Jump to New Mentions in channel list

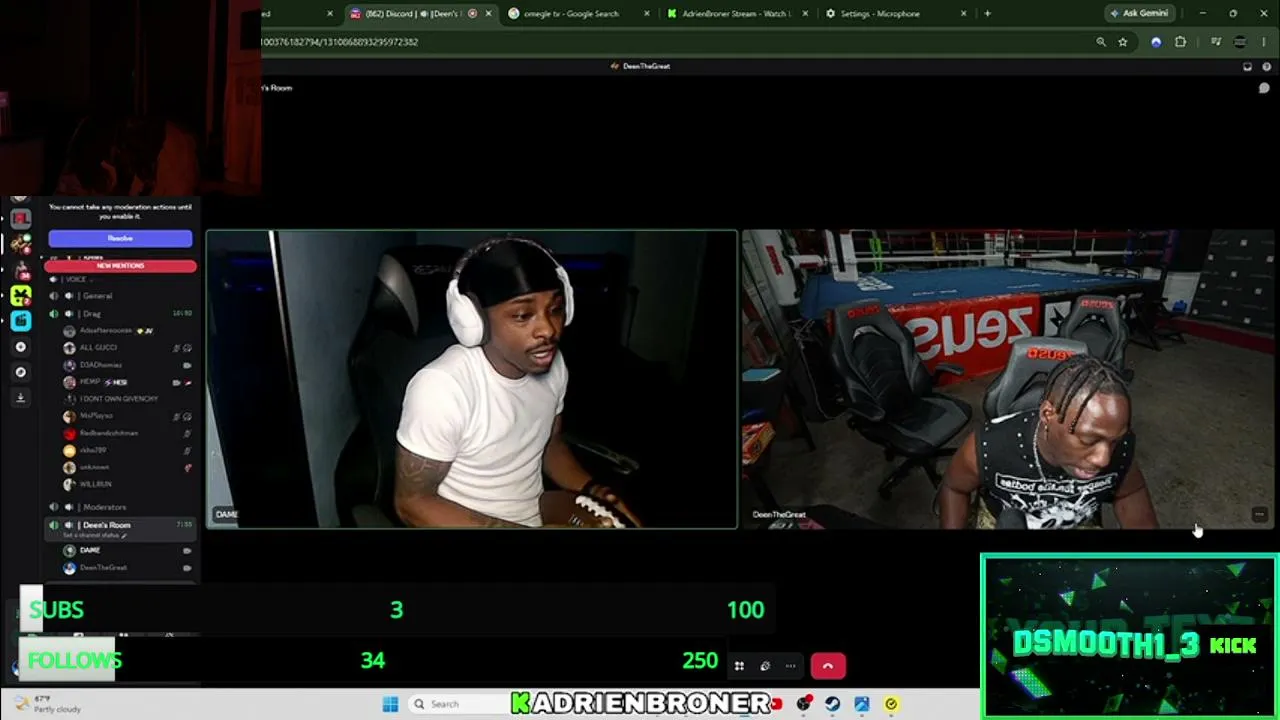click(x=120, y=266)
